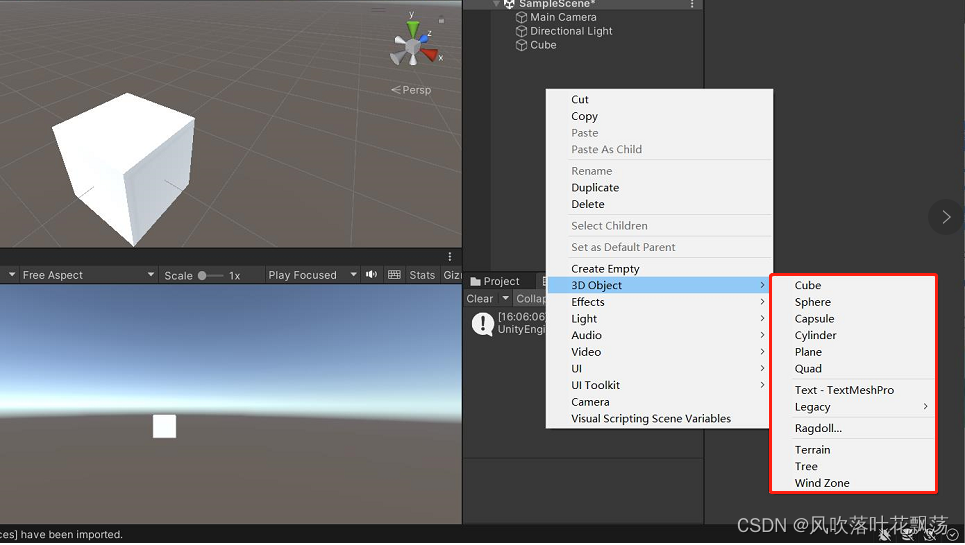
Task: Click the Game view Gizmos button
Action: 452,275
